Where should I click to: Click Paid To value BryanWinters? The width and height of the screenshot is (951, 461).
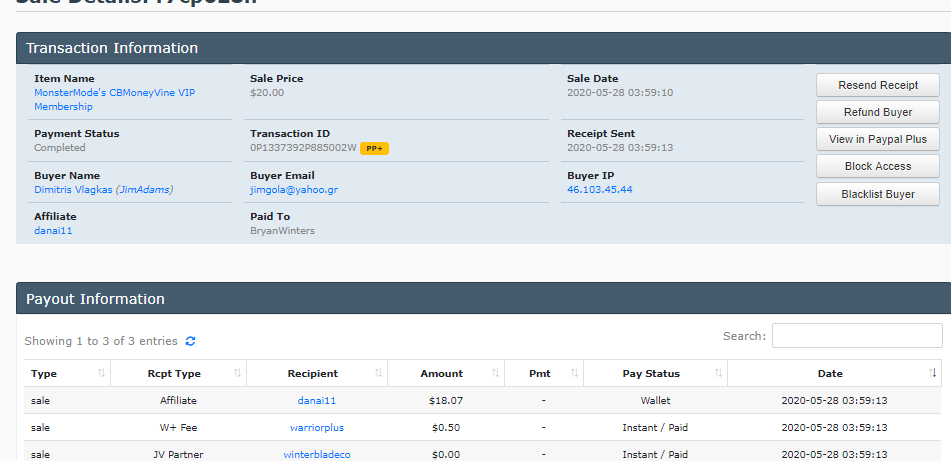[x=282, y=230]
